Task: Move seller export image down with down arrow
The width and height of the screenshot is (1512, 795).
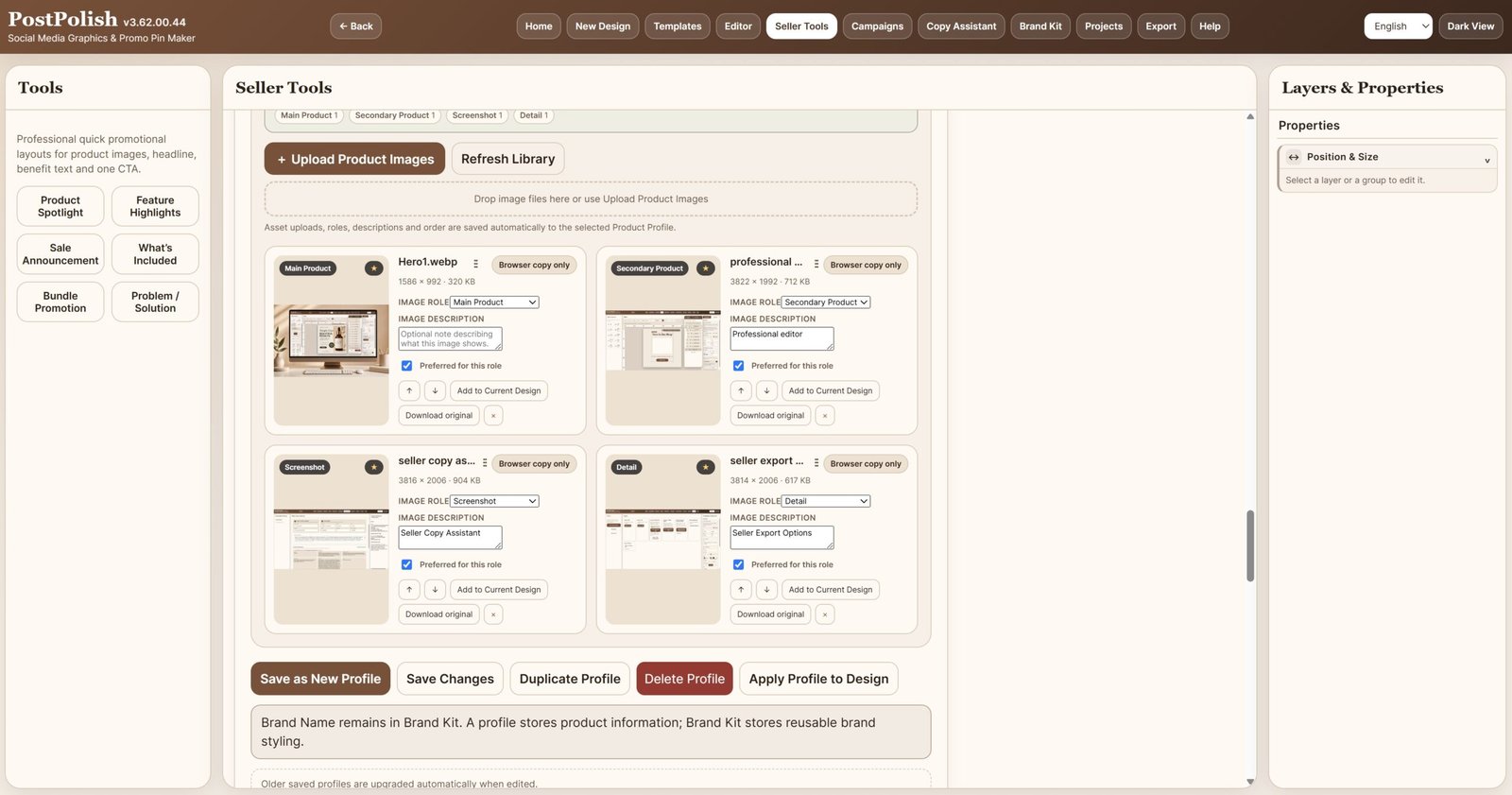Action: pyautogui.click(x=766, y=590)
